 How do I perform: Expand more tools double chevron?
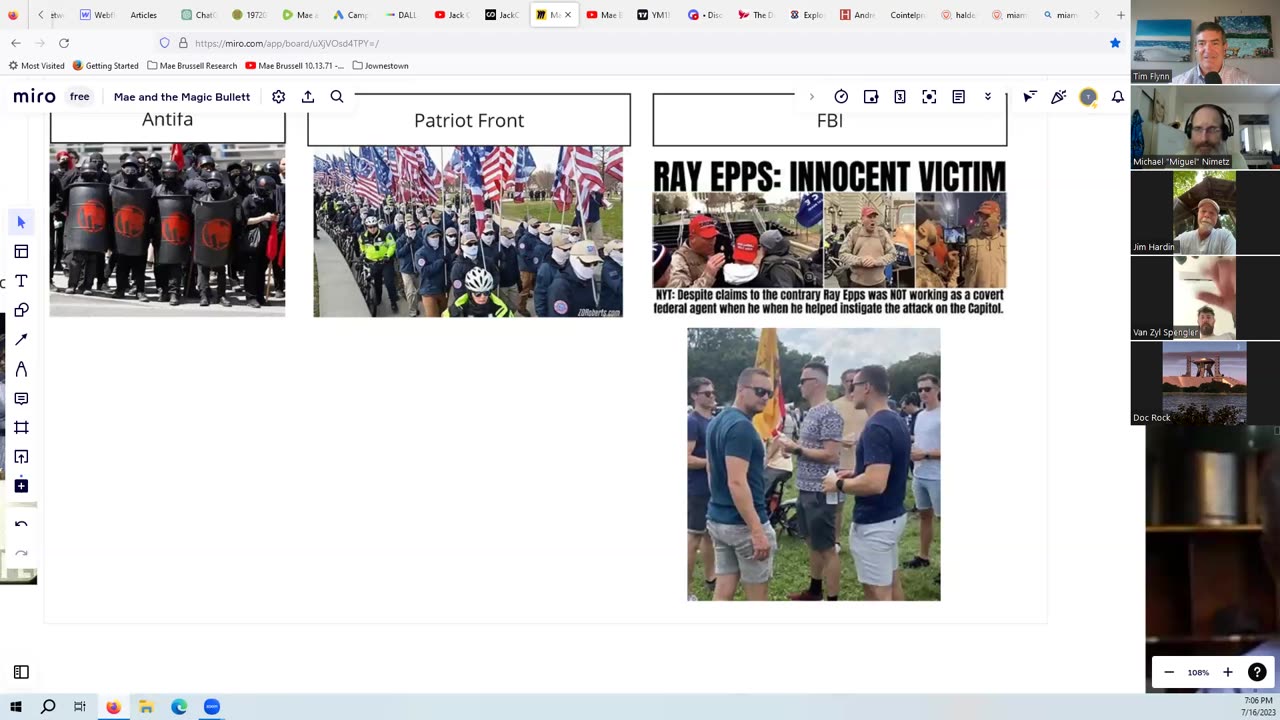988,97
